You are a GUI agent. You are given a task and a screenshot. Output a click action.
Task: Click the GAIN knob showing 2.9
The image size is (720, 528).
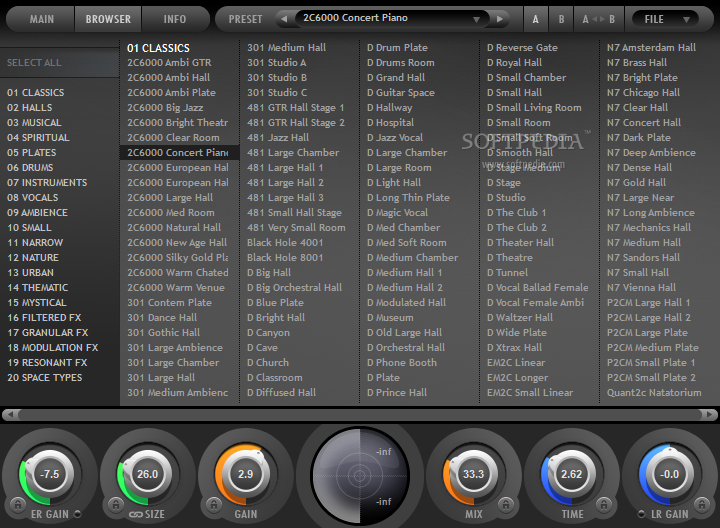245,474
